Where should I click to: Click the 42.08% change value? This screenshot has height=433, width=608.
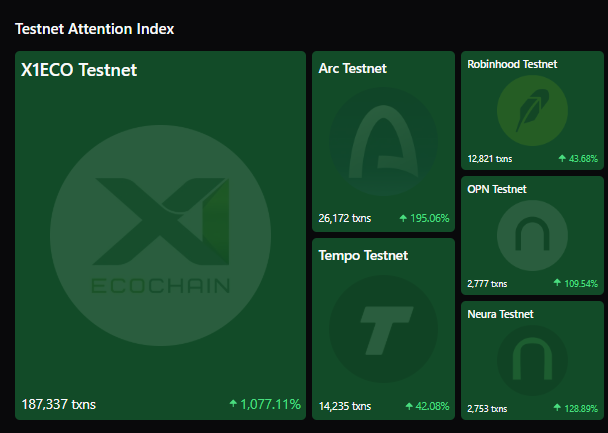(432, 406)
